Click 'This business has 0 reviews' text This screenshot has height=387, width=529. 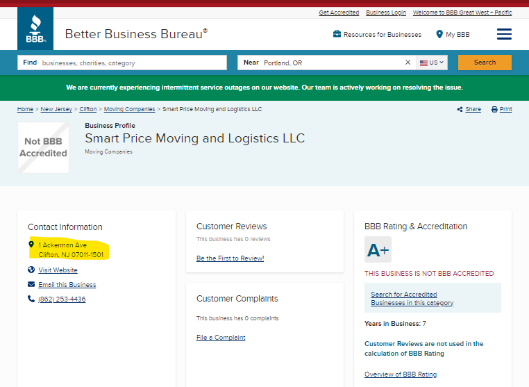(x=233, y=239)
